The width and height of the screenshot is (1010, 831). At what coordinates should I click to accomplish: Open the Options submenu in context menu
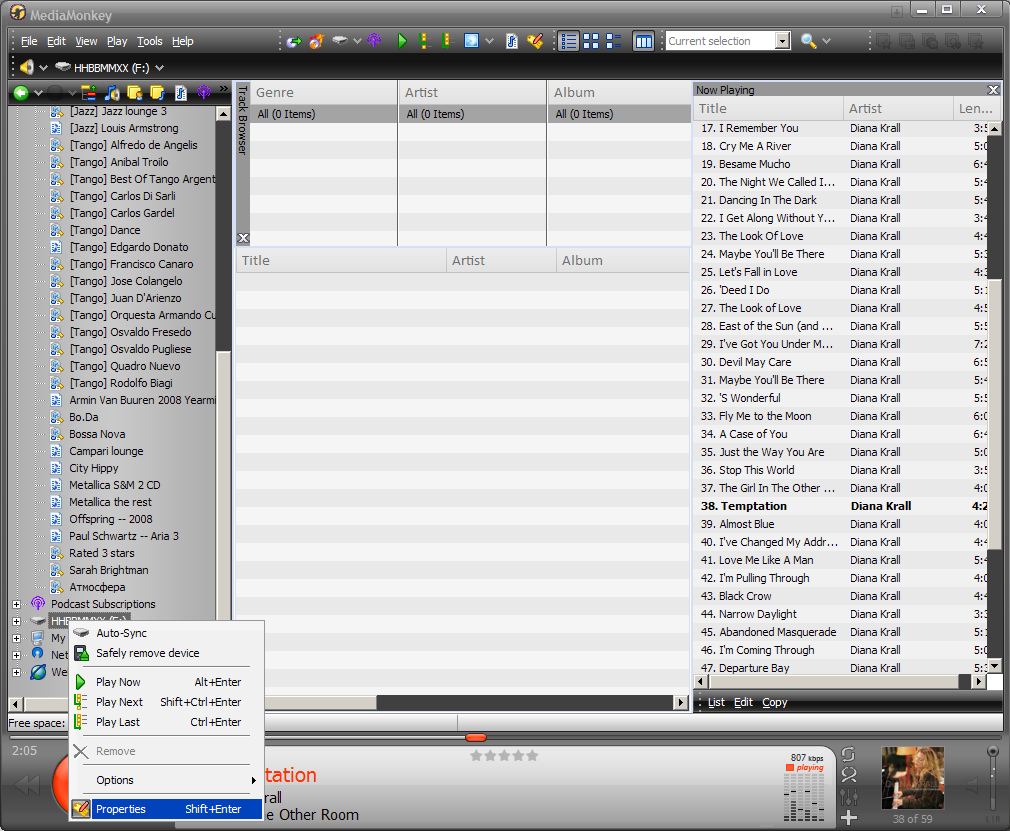166,780
